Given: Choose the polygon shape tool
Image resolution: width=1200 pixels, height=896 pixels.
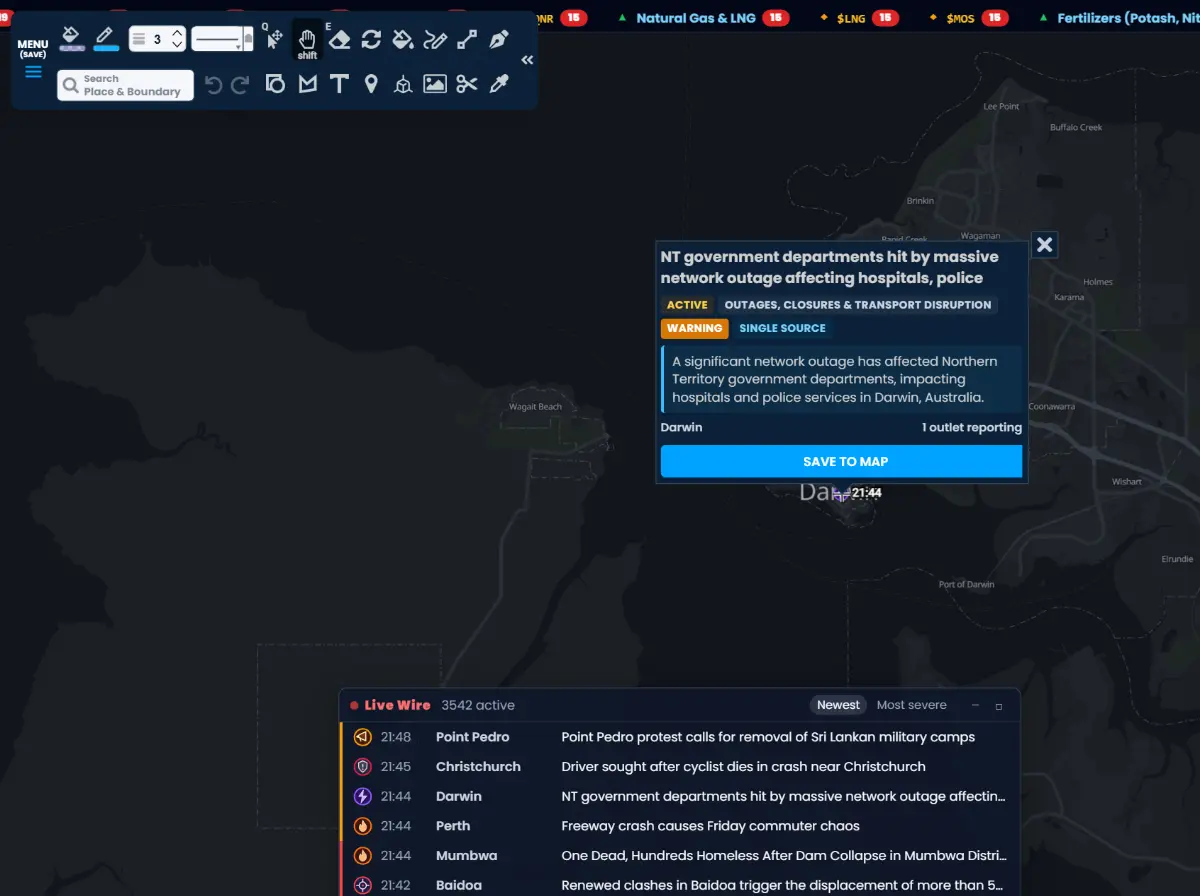Looking at the screenshot, I should [x=307, y=84].
